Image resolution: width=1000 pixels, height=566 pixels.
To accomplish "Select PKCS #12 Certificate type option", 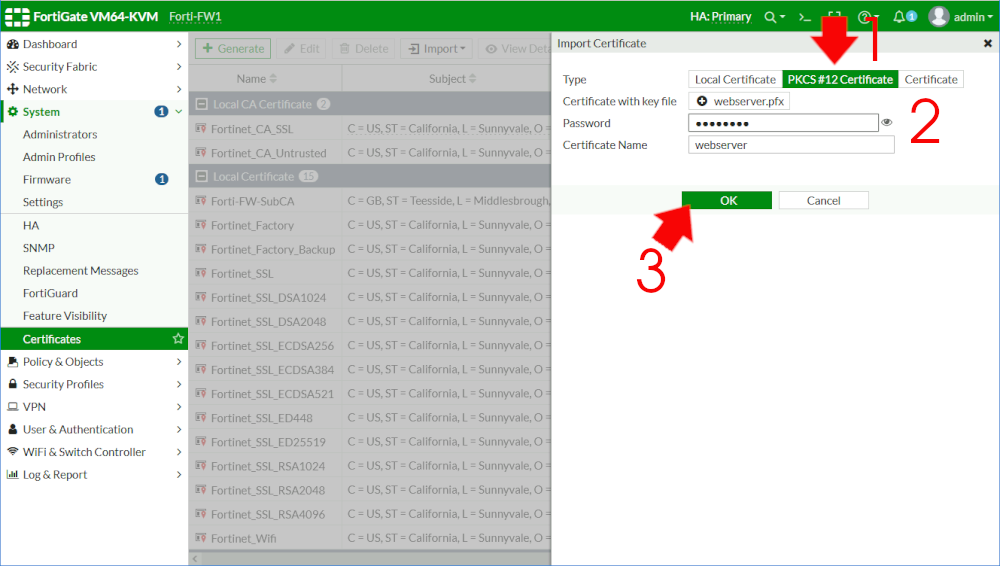I will (840, 80).
